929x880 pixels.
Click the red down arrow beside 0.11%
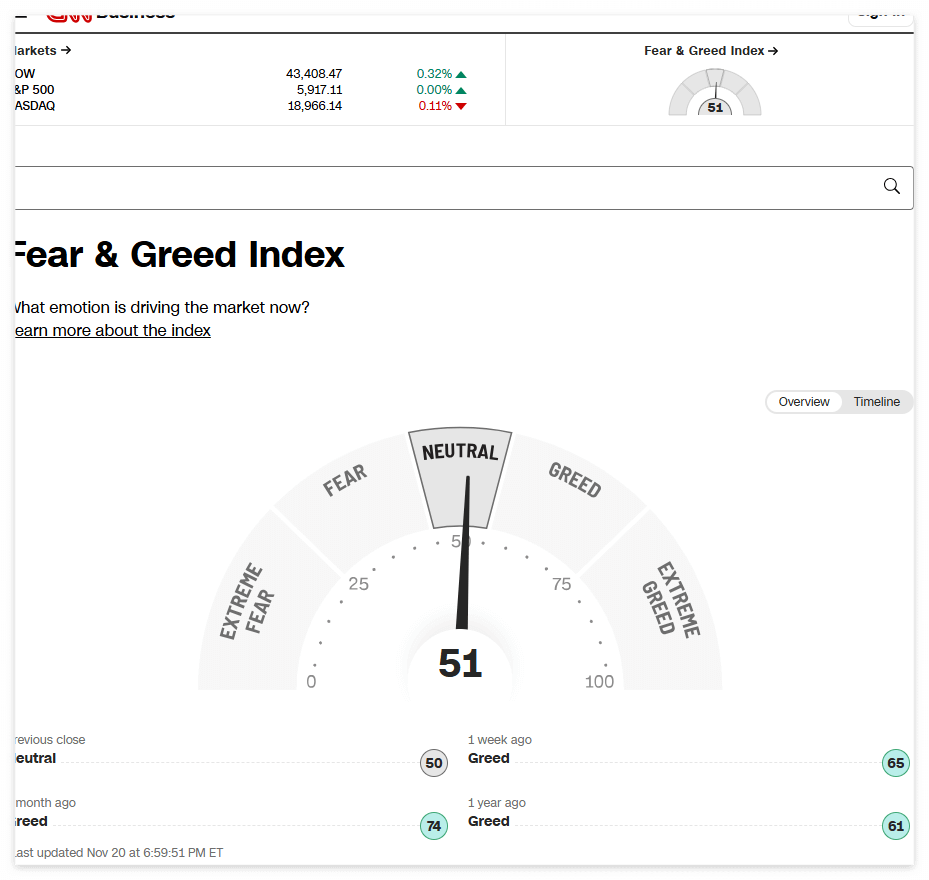click(462, 106)
